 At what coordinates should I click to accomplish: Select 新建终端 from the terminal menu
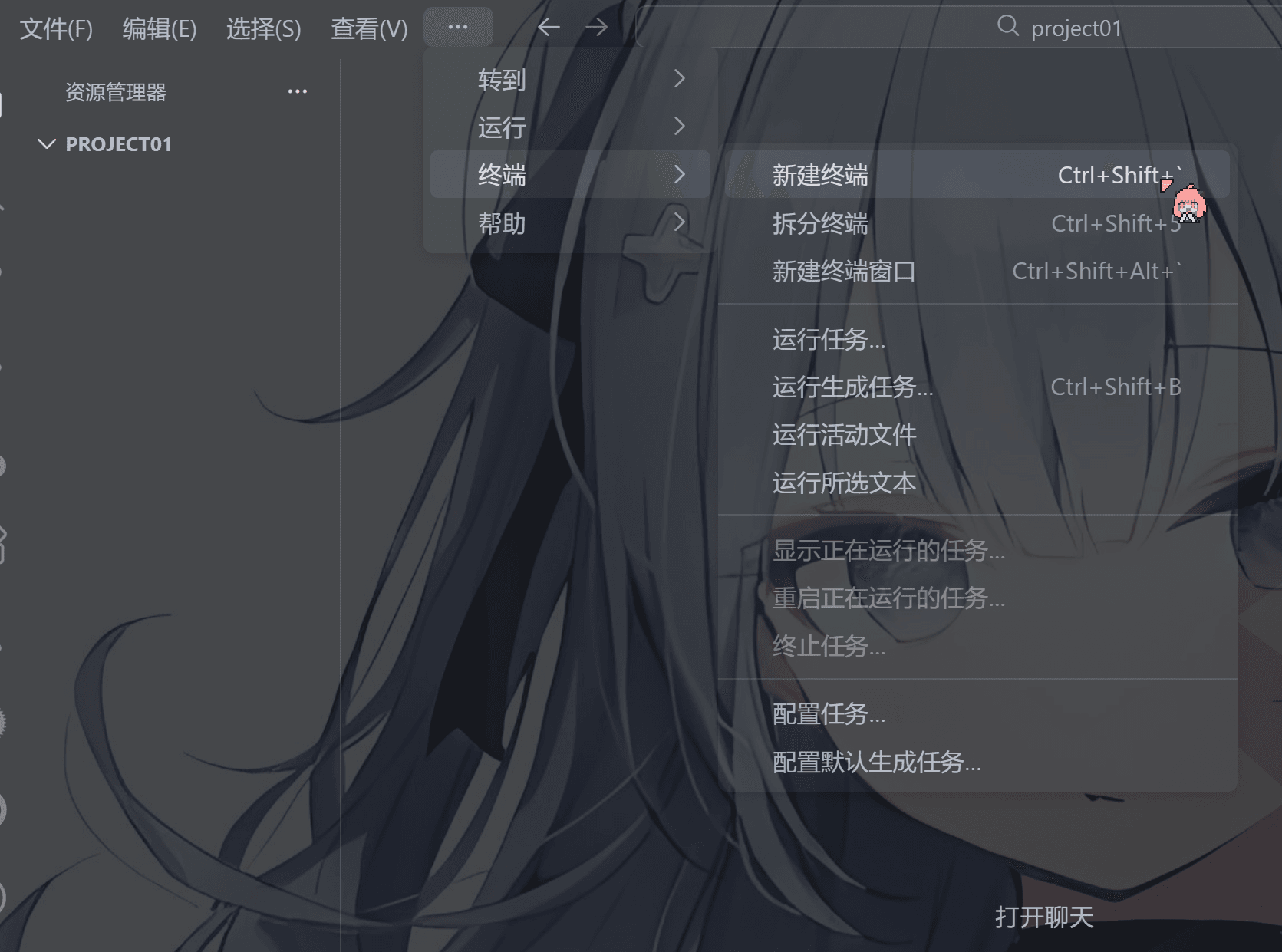(977, 175)
